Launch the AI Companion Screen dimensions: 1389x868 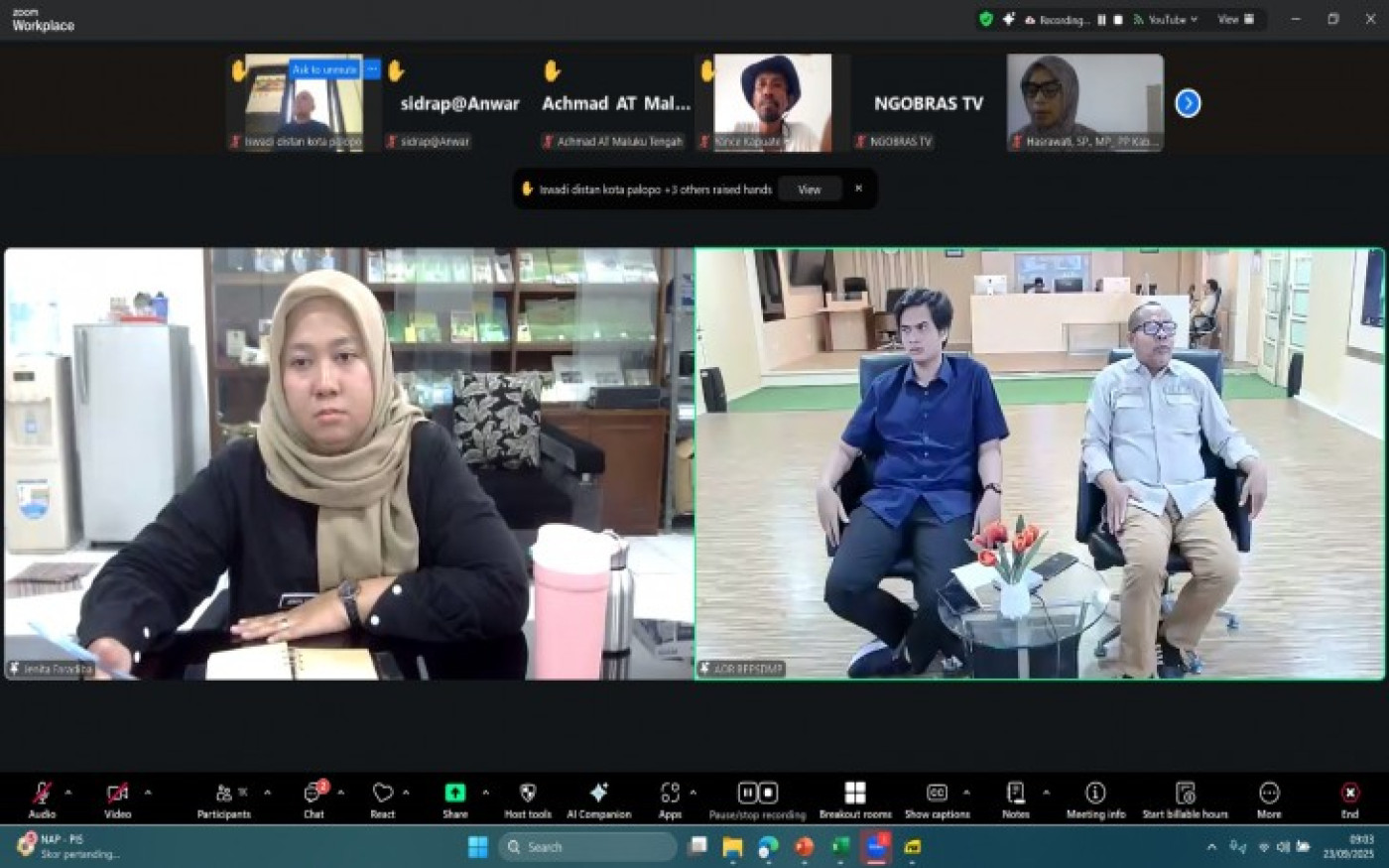(x=598, y=799)
